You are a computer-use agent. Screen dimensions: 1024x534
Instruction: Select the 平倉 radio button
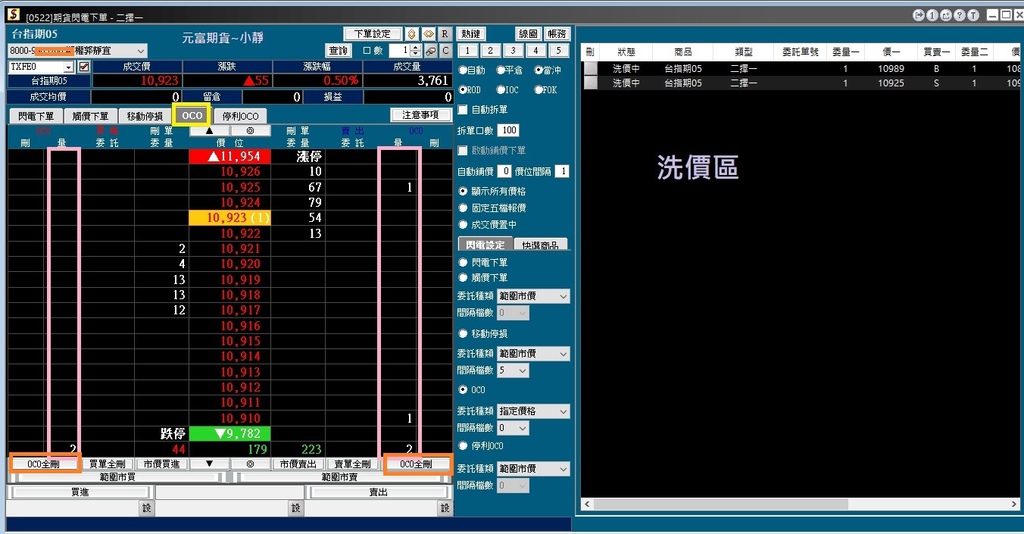(501, 70)
